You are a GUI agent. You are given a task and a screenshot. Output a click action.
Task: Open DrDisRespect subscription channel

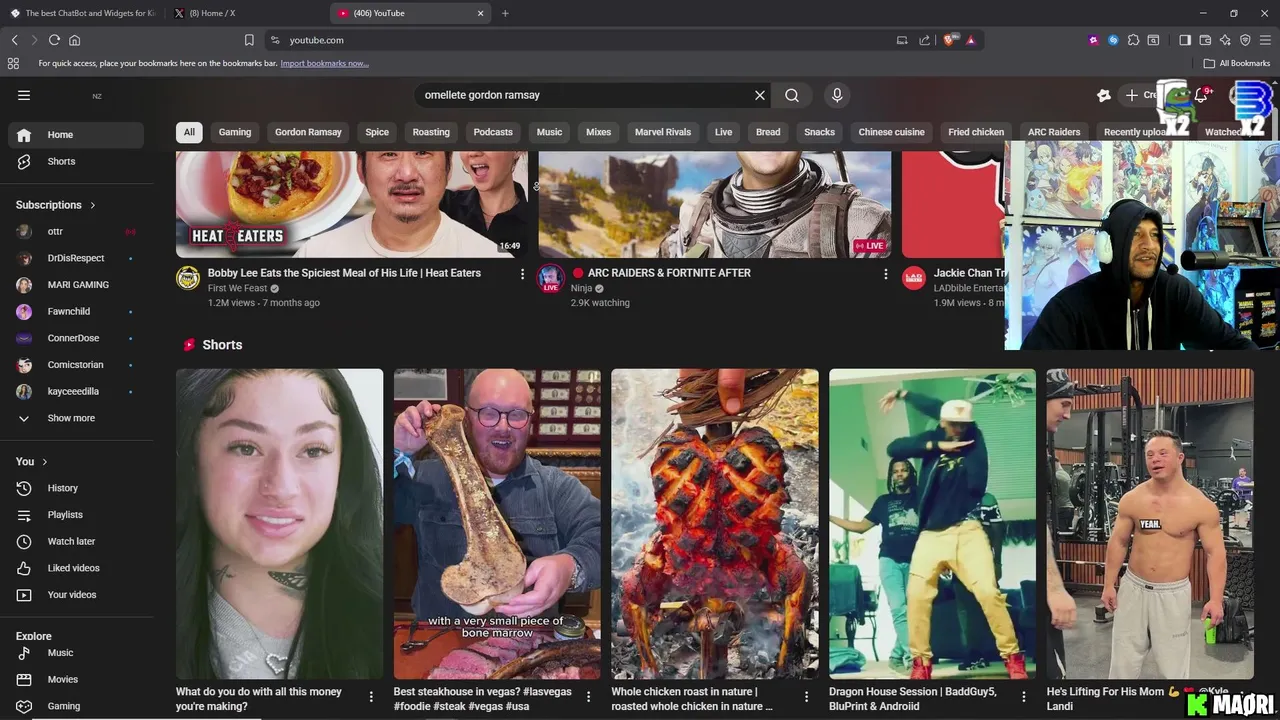(x=76, y=258)
